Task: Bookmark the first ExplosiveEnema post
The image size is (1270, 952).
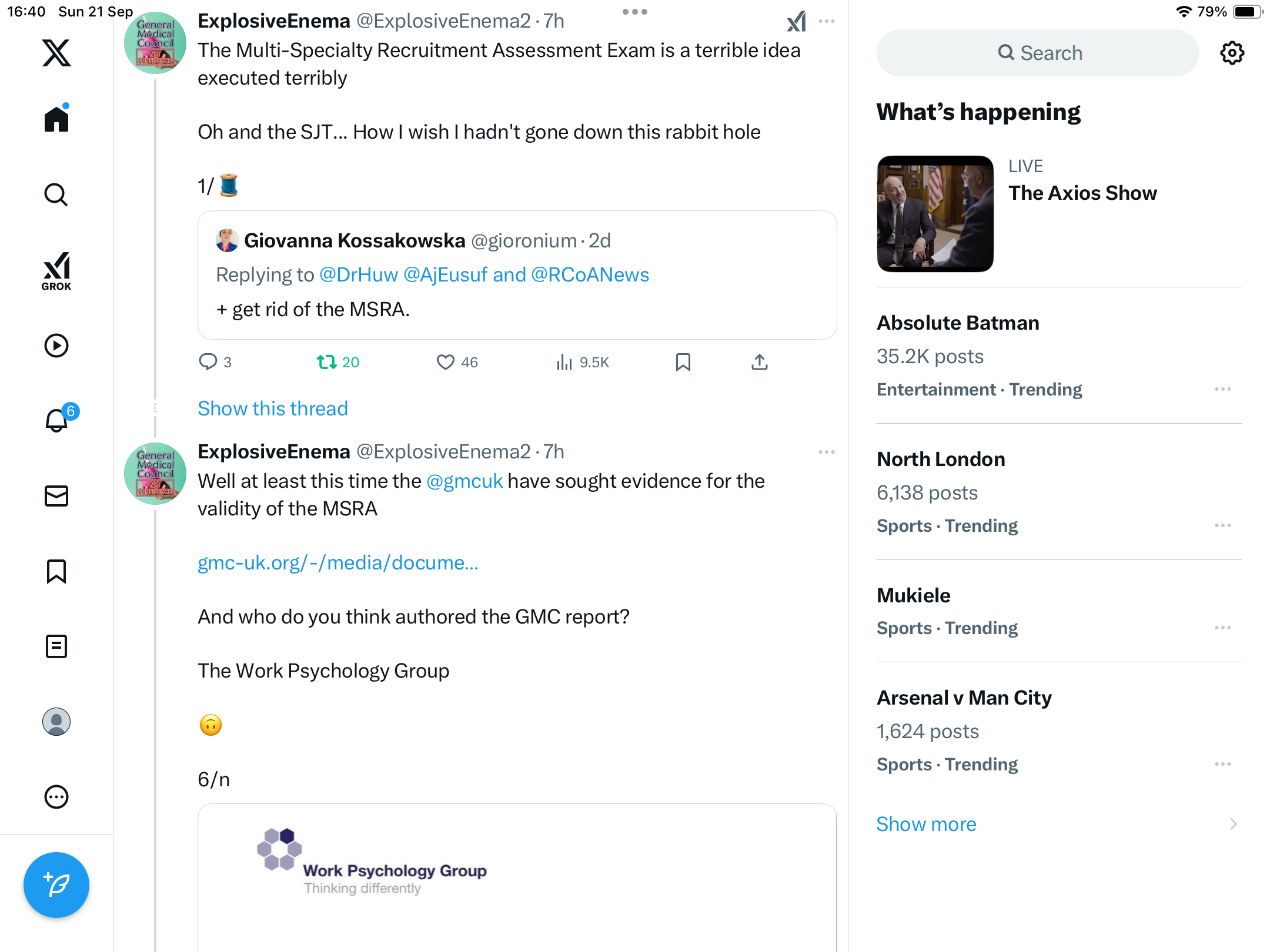Action: click(683, 362)
